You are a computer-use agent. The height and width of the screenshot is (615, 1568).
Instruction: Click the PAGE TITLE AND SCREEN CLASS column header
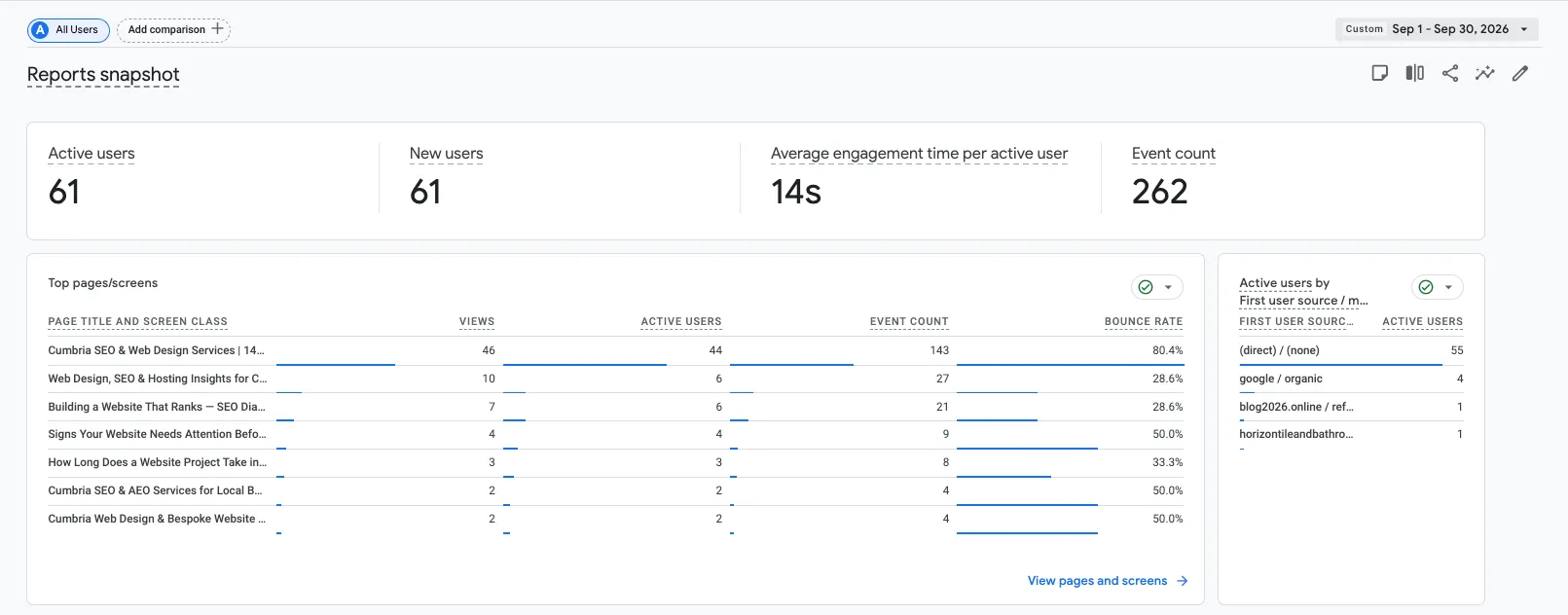click(x=137, y=322)
